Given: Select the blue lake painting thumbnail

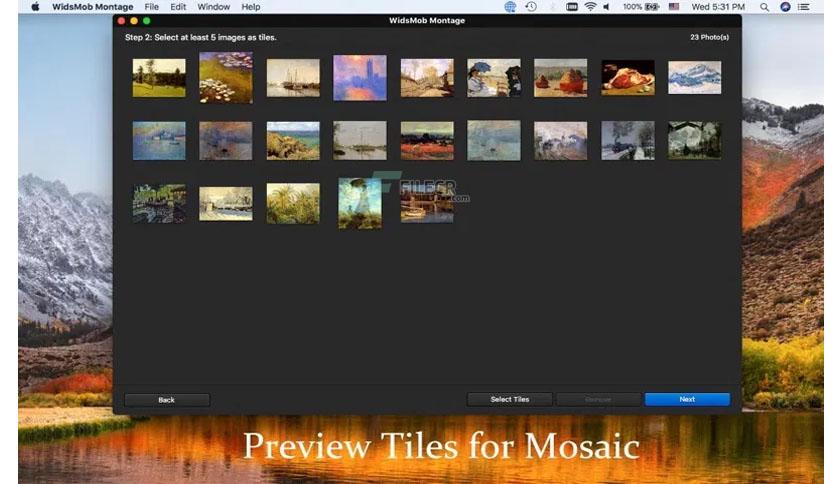Looking at the screenshot, I should [159, 141].
